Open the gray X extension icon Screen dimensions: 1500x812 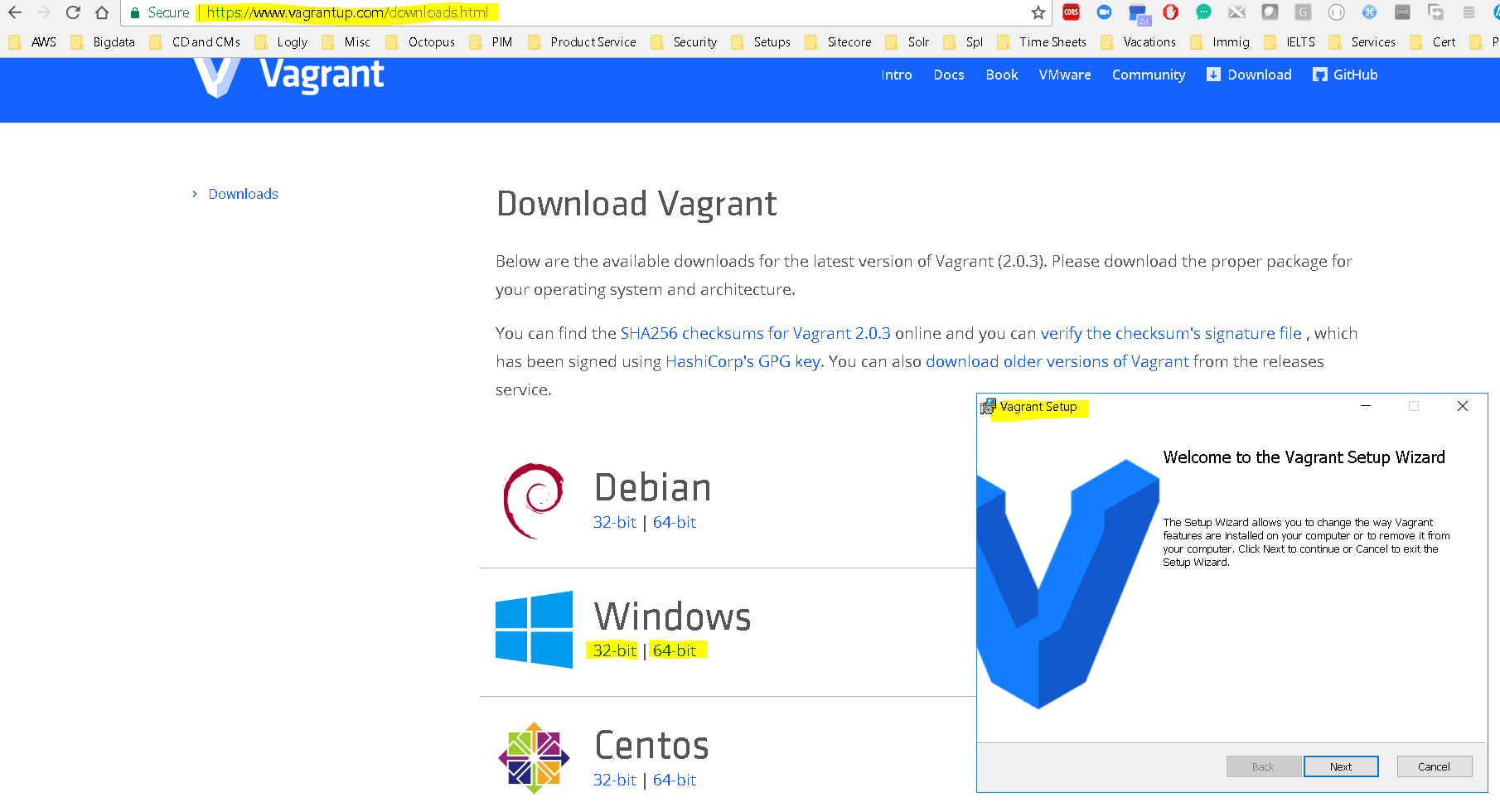(x=1236, y=12)
